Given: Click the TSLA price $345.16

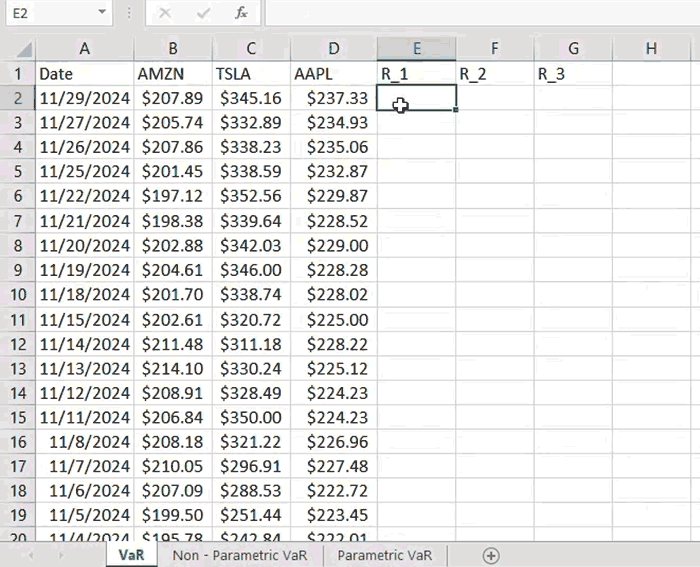Looking at the screenshot, I should [x=251, y=98].
